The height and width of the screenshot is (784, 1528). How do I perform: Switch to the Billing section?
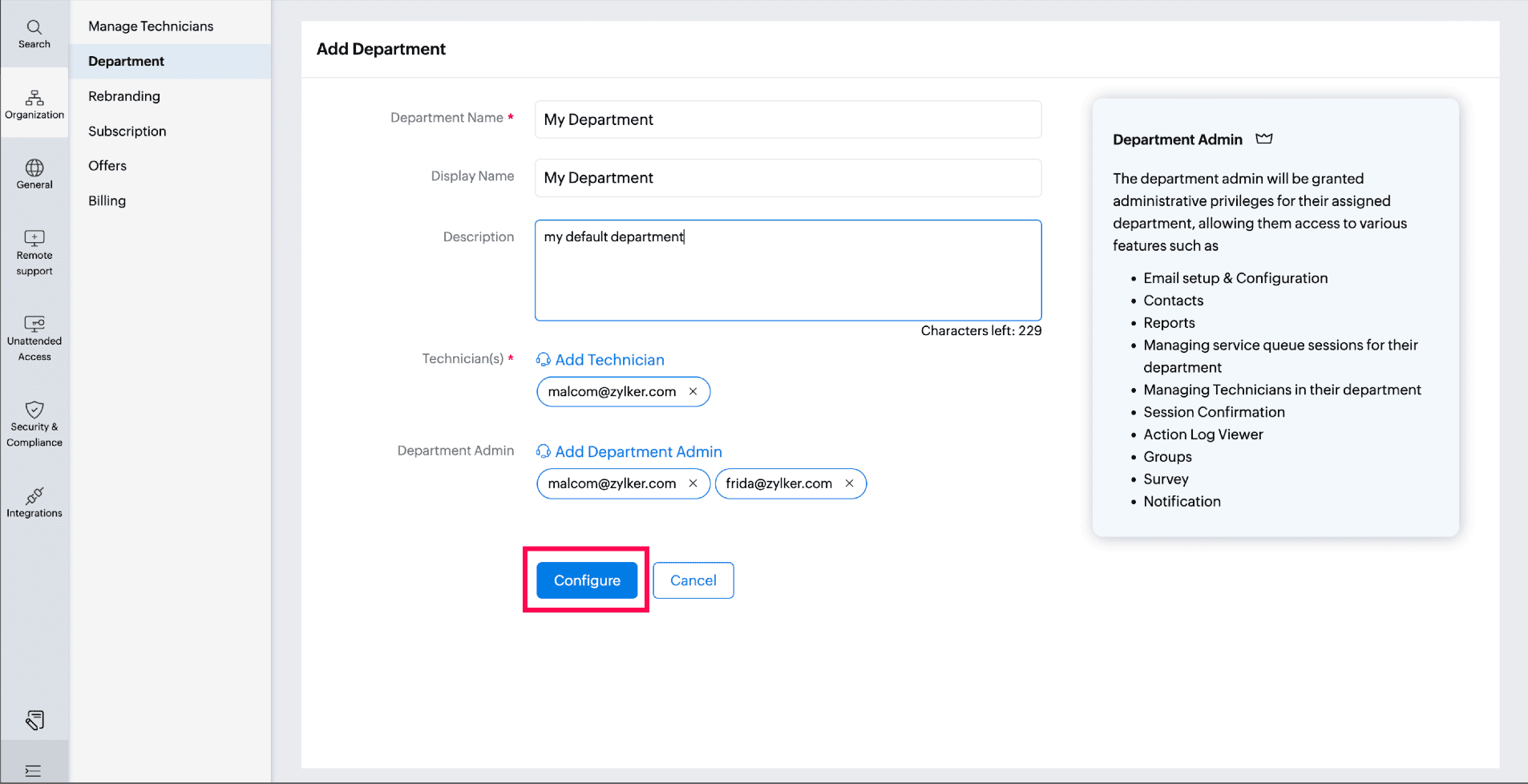pyautogui.click(x=107, y=200)
